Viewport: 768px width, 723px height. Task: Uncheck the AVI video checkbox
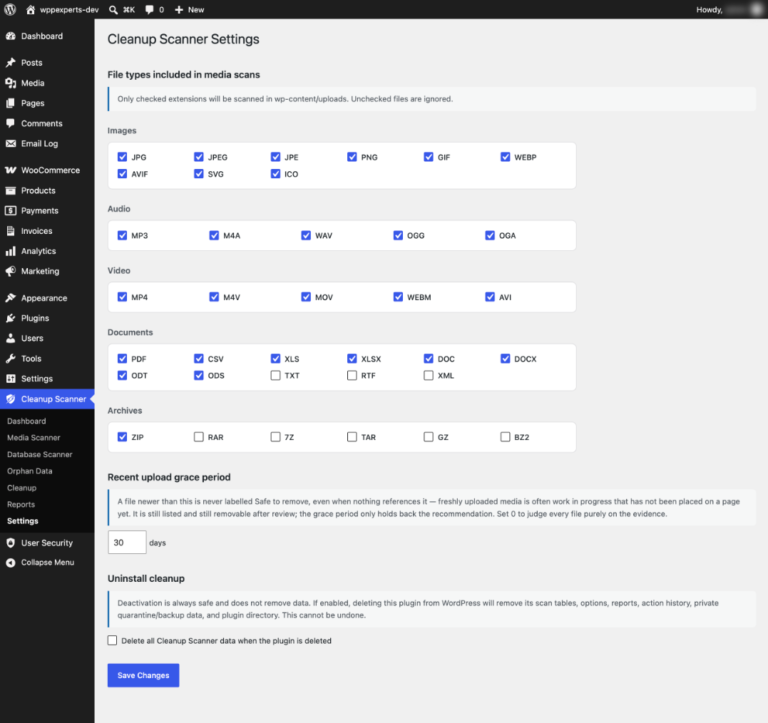(x=490, y=297)
